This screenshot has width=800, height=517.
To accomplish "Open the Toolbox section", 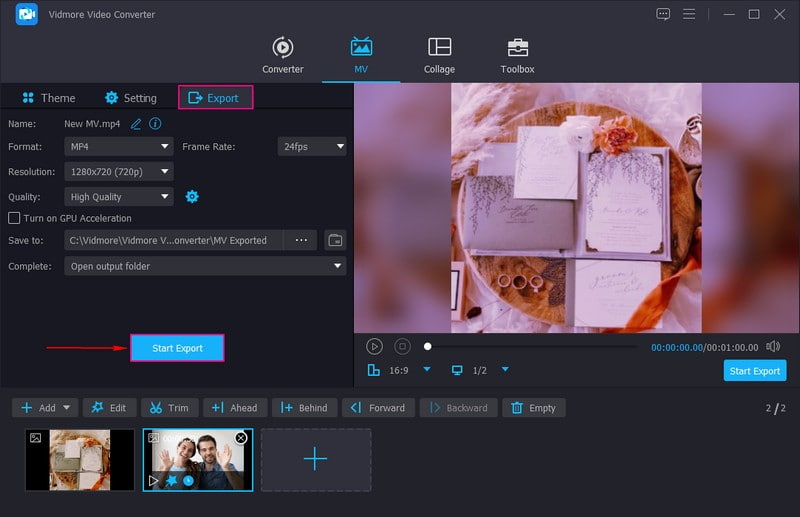I will [517, 56].
